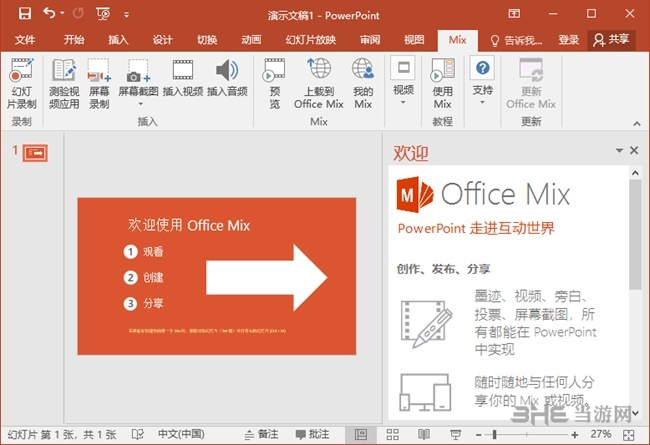Click the 观看 item on slide
The height and width of the screenshot is (445, 650).
coord(153,251)
